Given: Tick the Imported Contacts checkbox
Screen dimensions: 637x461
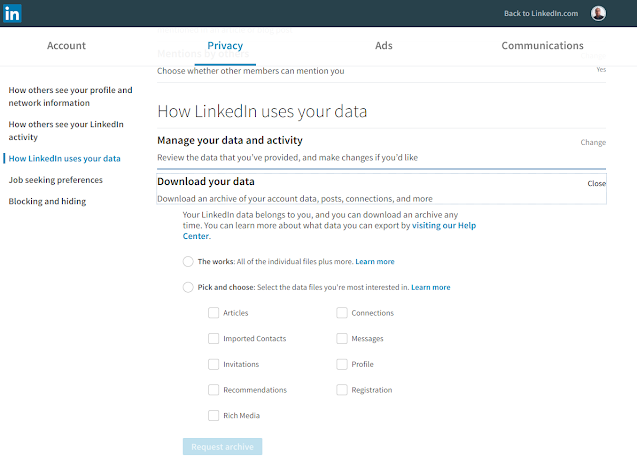Looking at the screenshot, I should [x=213, y=339].
